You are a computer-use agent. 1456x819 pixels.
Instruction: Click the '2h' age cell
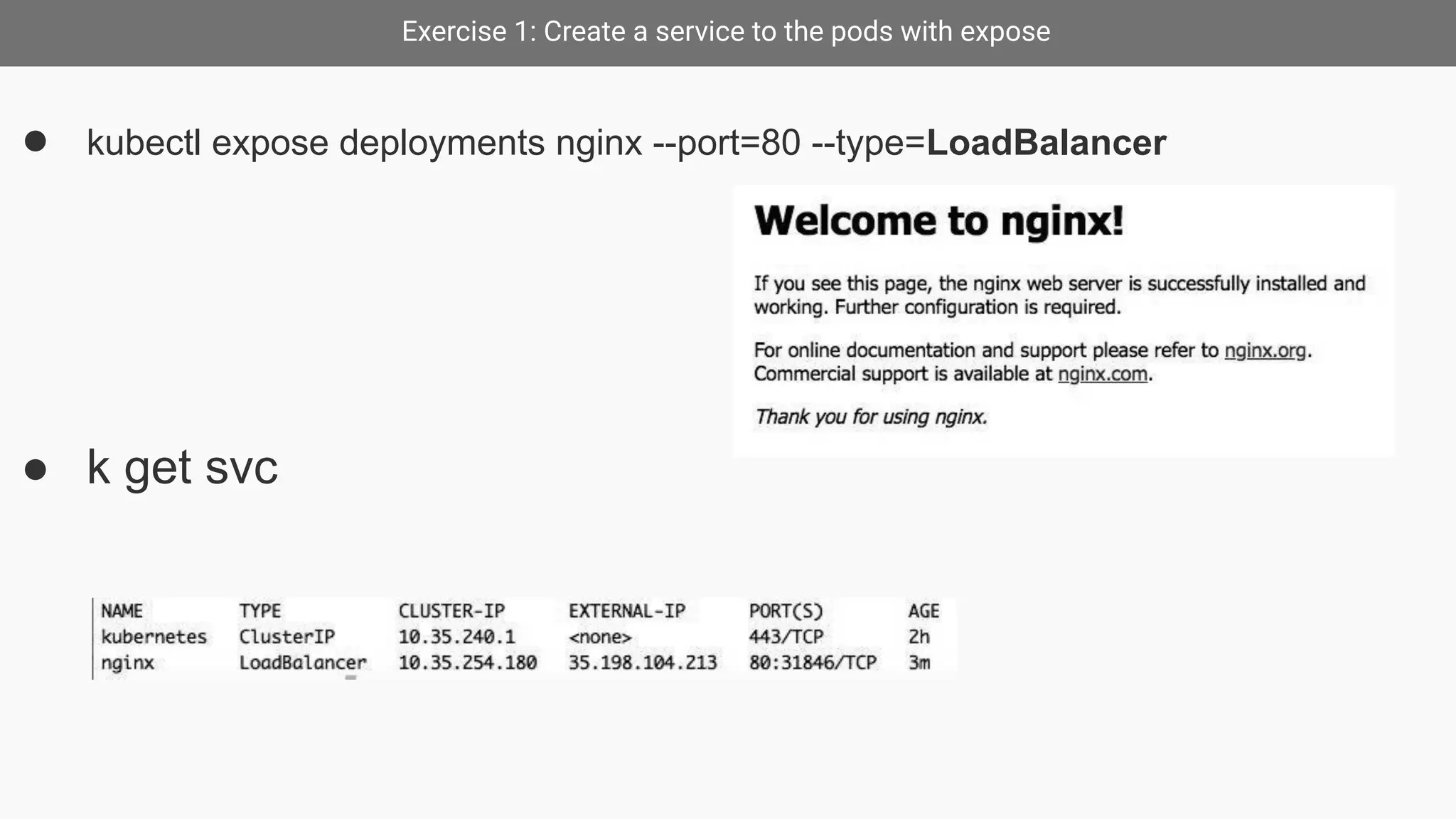(x=919, y=636)
